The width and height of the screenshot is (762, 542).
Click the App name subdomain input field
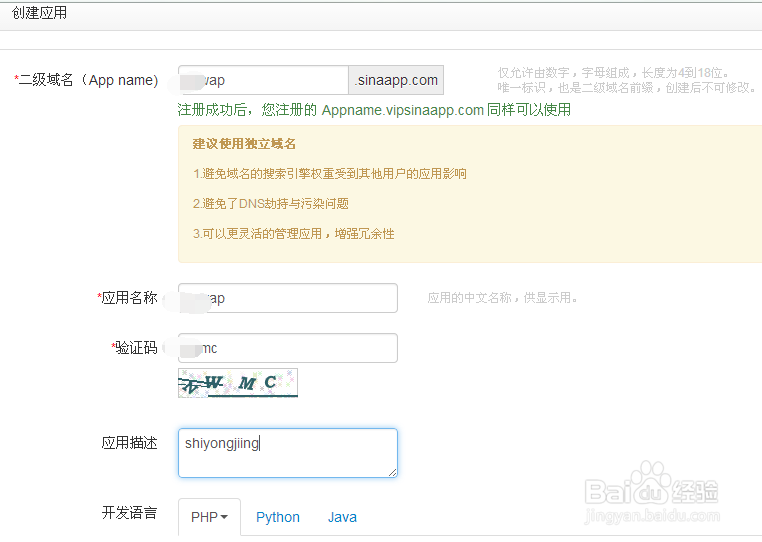point(263,80)
